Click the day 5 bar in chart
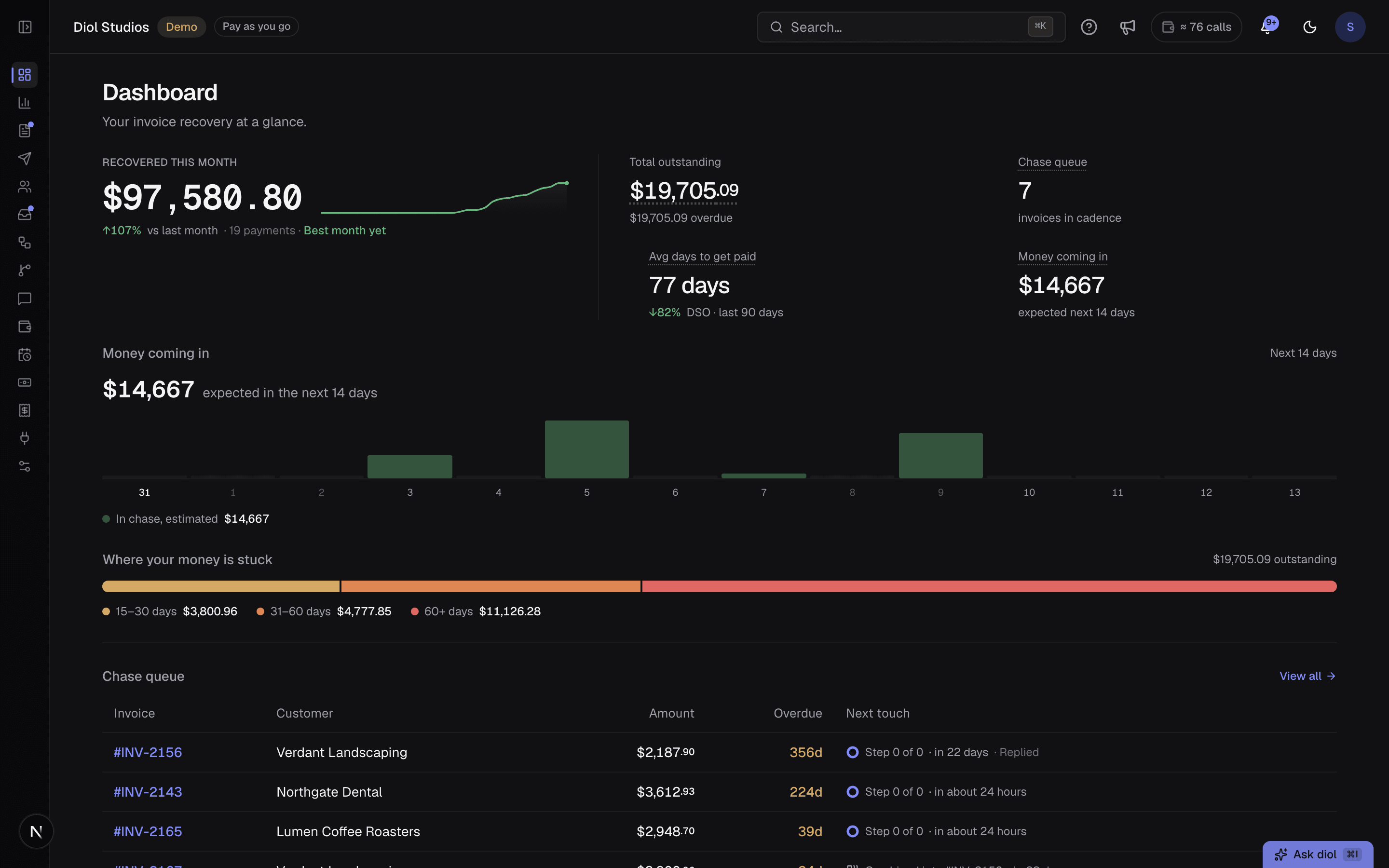This screenshot has width=1389, height=868. 586,449
